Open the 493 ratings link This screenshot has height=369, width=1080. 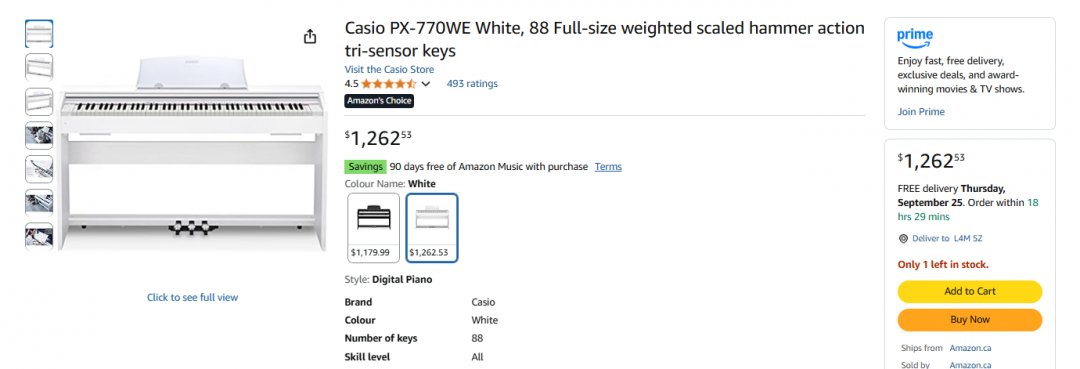tap(472, 84)
